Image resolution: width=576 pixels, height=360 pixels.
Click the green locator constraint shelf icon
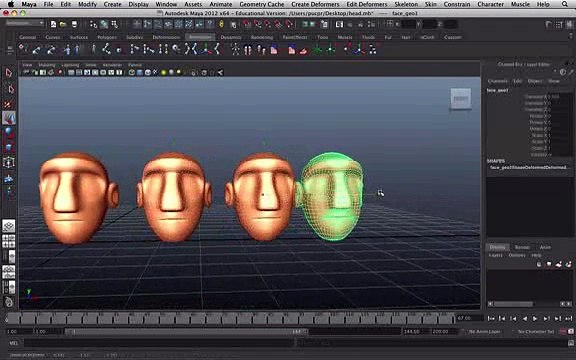click(x=317, y=49)
